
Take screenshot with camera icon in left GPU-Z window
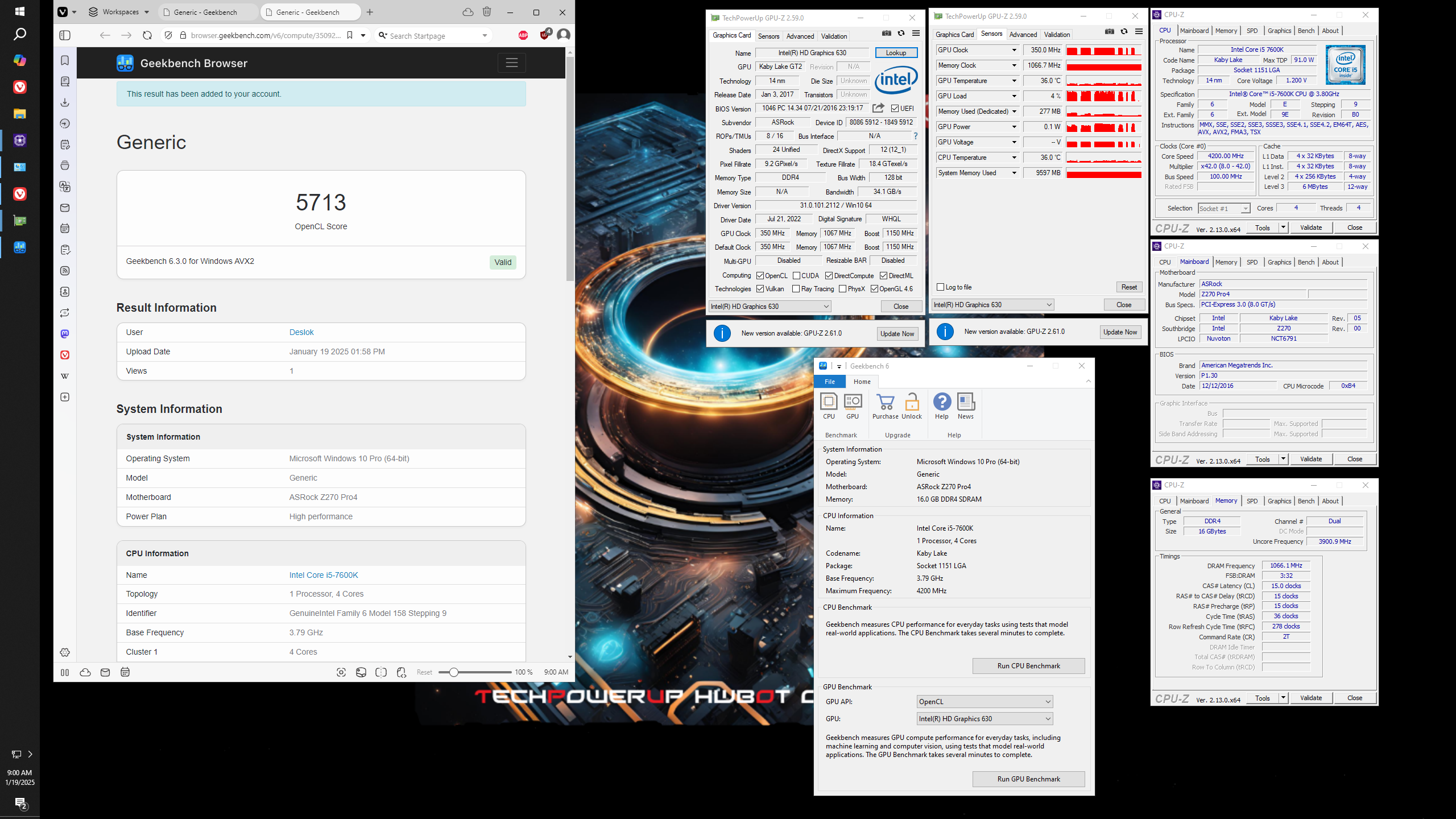(887, 34)
